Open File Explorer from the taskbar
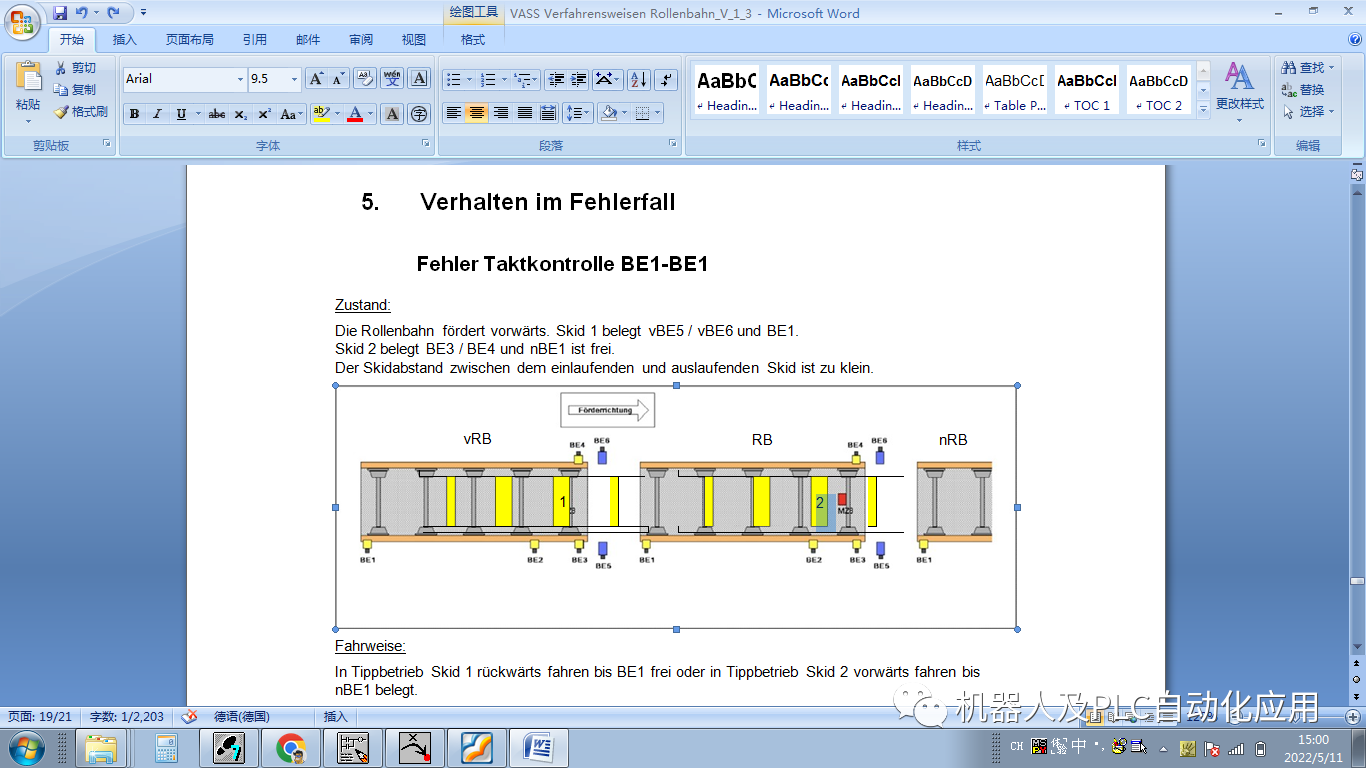 point(102,748)
